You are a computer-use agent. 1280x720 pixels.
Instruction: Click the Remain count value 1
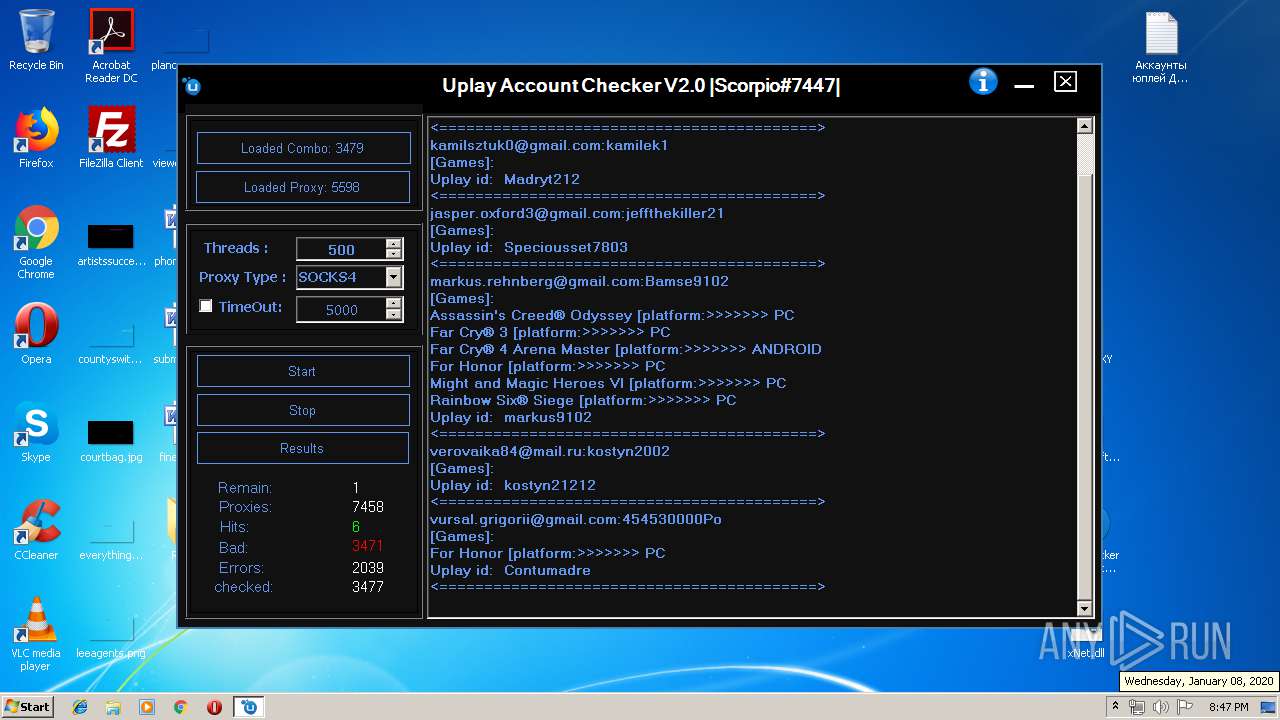[356, 488]
